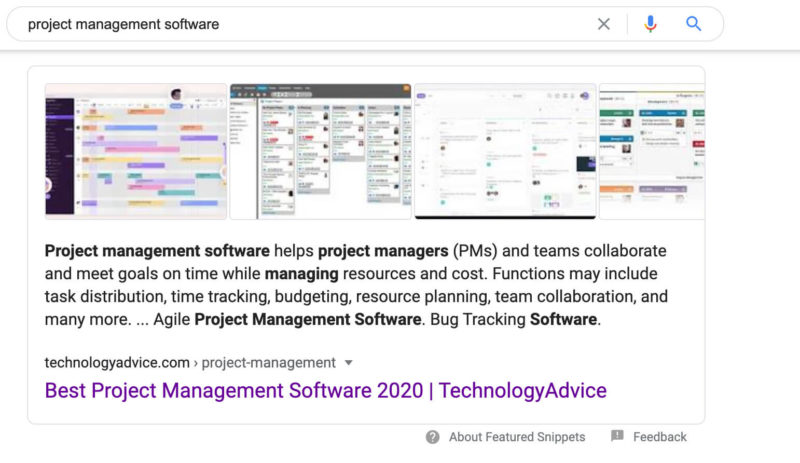Focus the search box containing project management software
Viewport: 800px width, 463px height.
[x=300, y=24]
